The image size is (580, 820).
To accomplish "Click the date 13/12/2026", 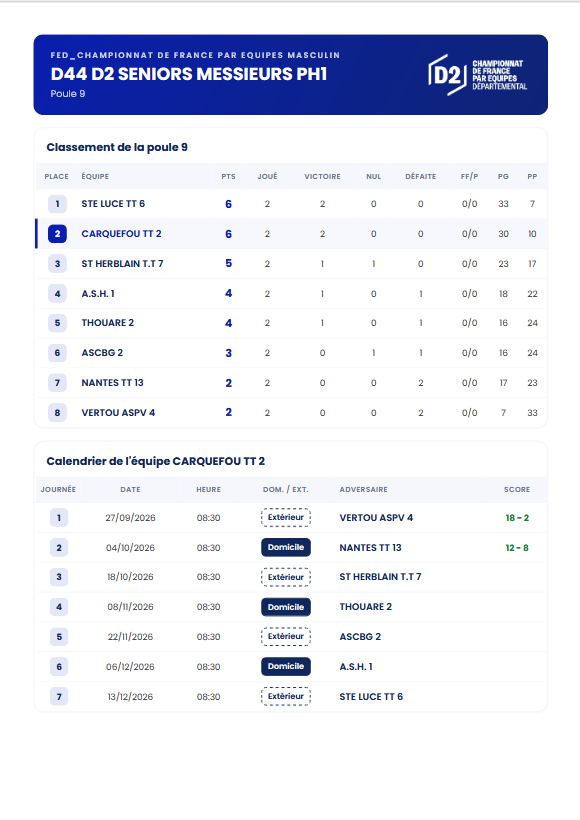I will (130, 697).
